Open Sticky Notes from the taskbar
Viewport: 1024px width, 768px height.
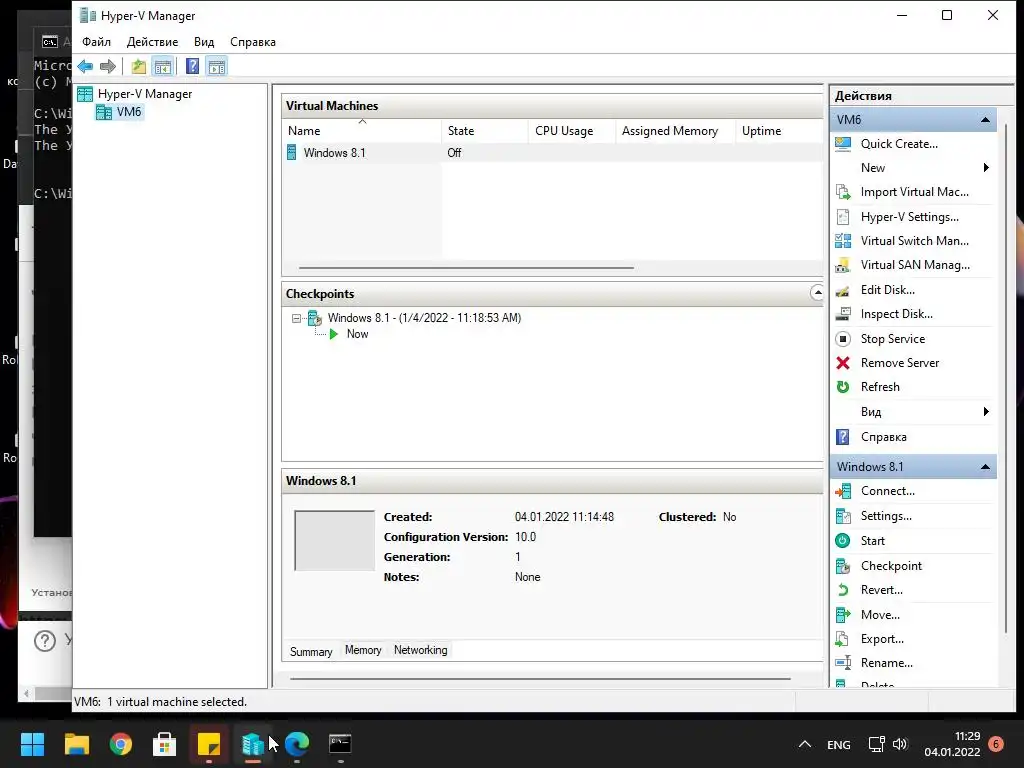[x=209, y=744]
